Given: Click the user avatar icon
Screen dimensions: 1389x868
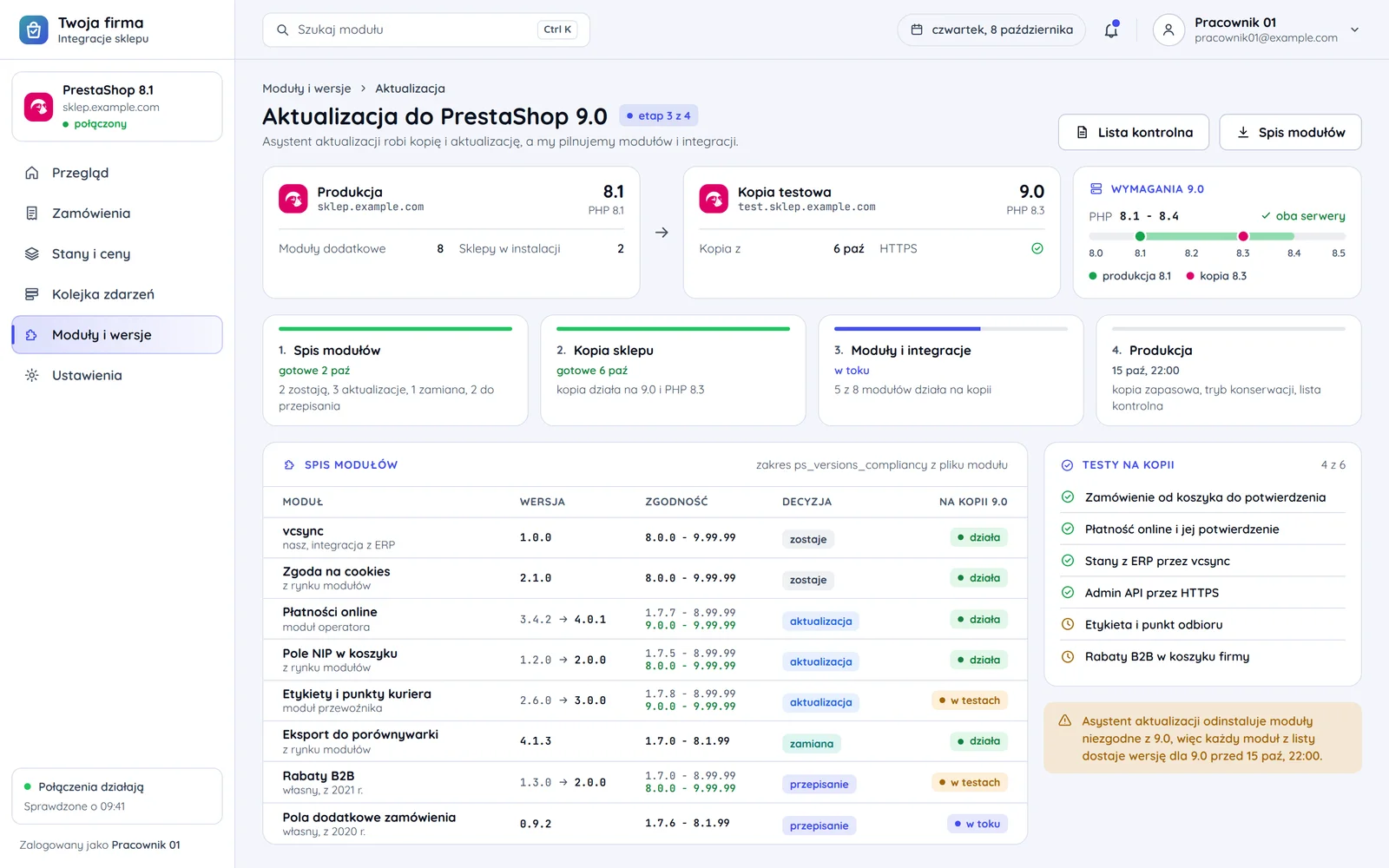Looking at the screenshot, I should [1168, 30].
